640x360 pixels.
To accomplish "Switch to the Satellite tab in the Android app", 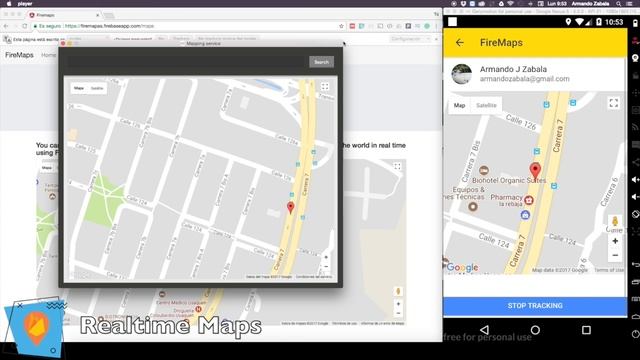I will 486,105.
